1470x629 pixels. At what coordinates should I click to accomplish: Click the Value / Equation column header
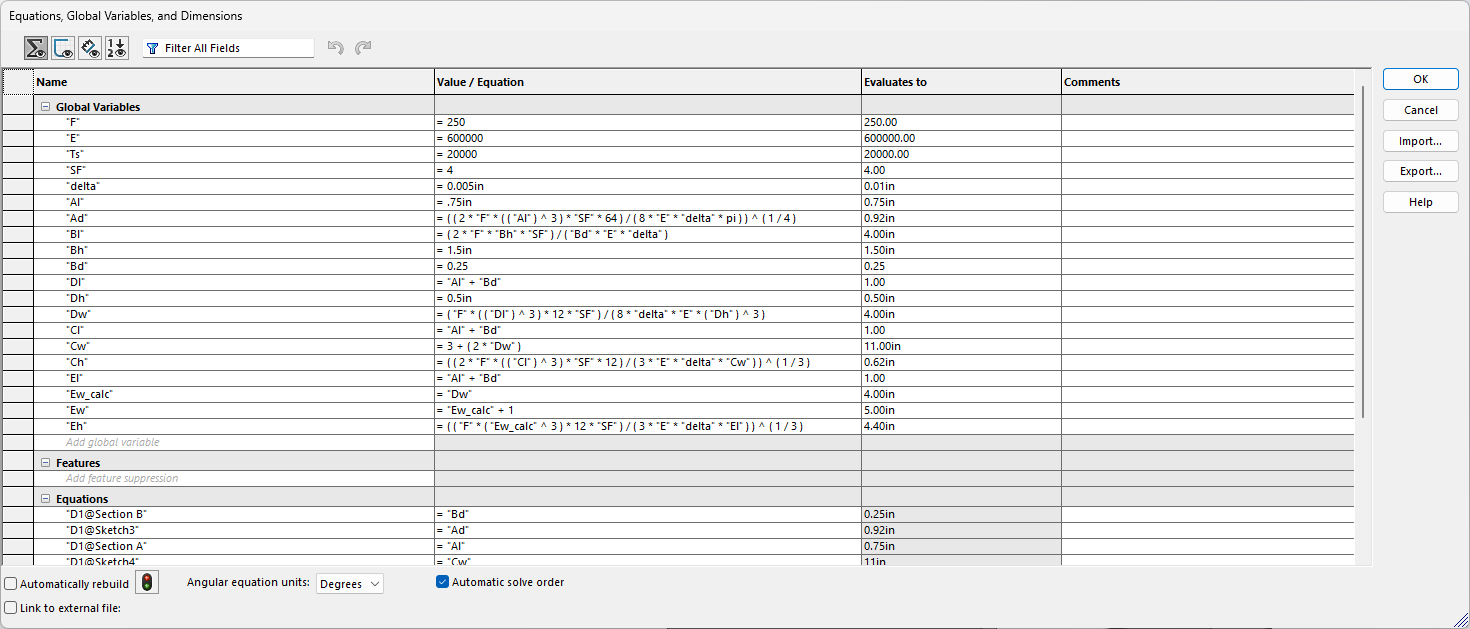647,82
